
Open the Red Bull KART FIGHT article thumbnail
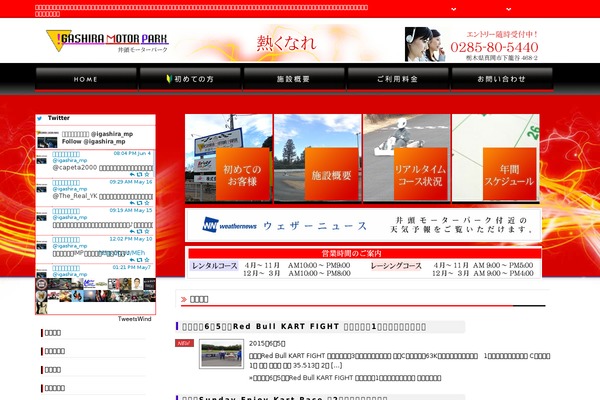221,354
